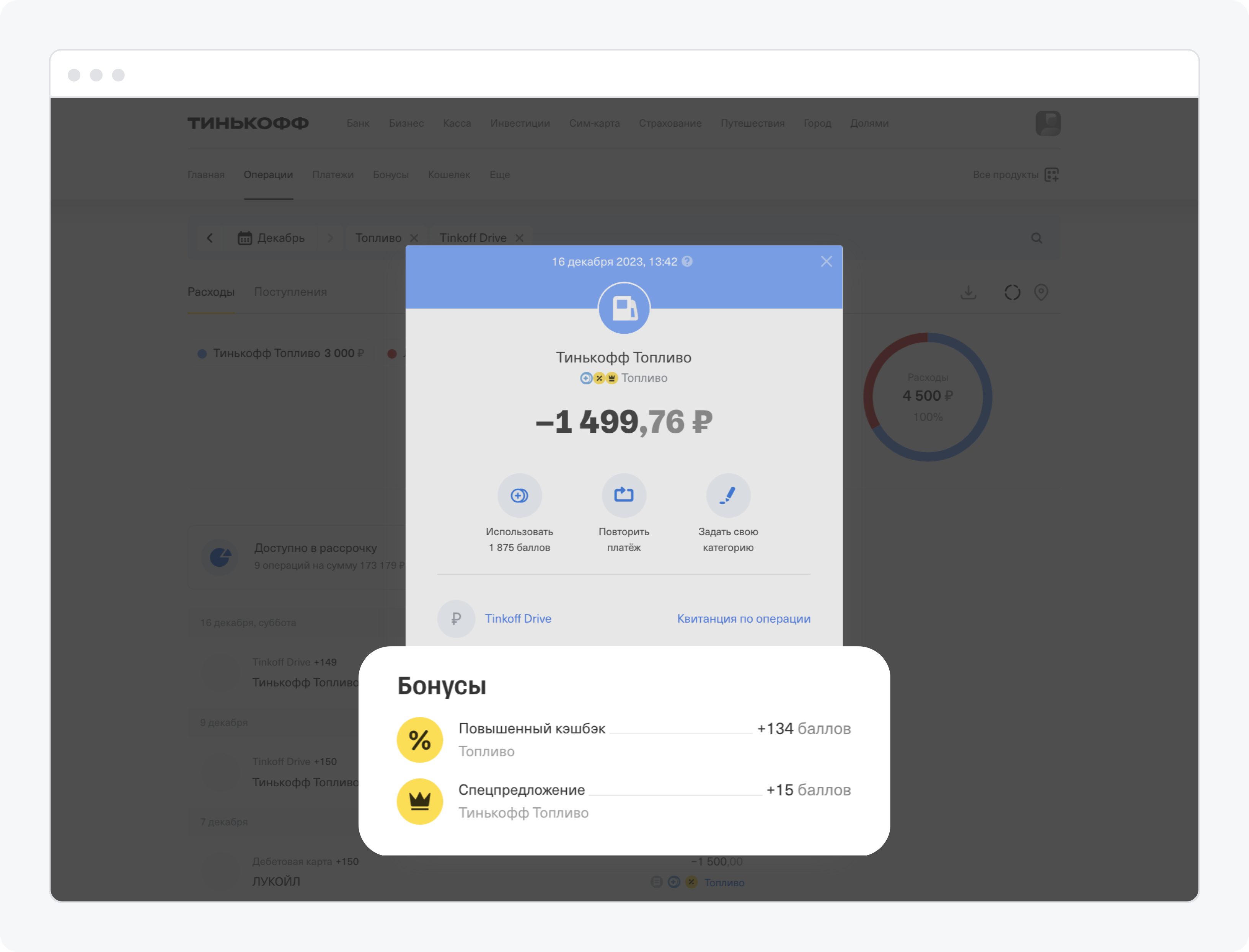Close the operation details popup

[x=826, y=261]
